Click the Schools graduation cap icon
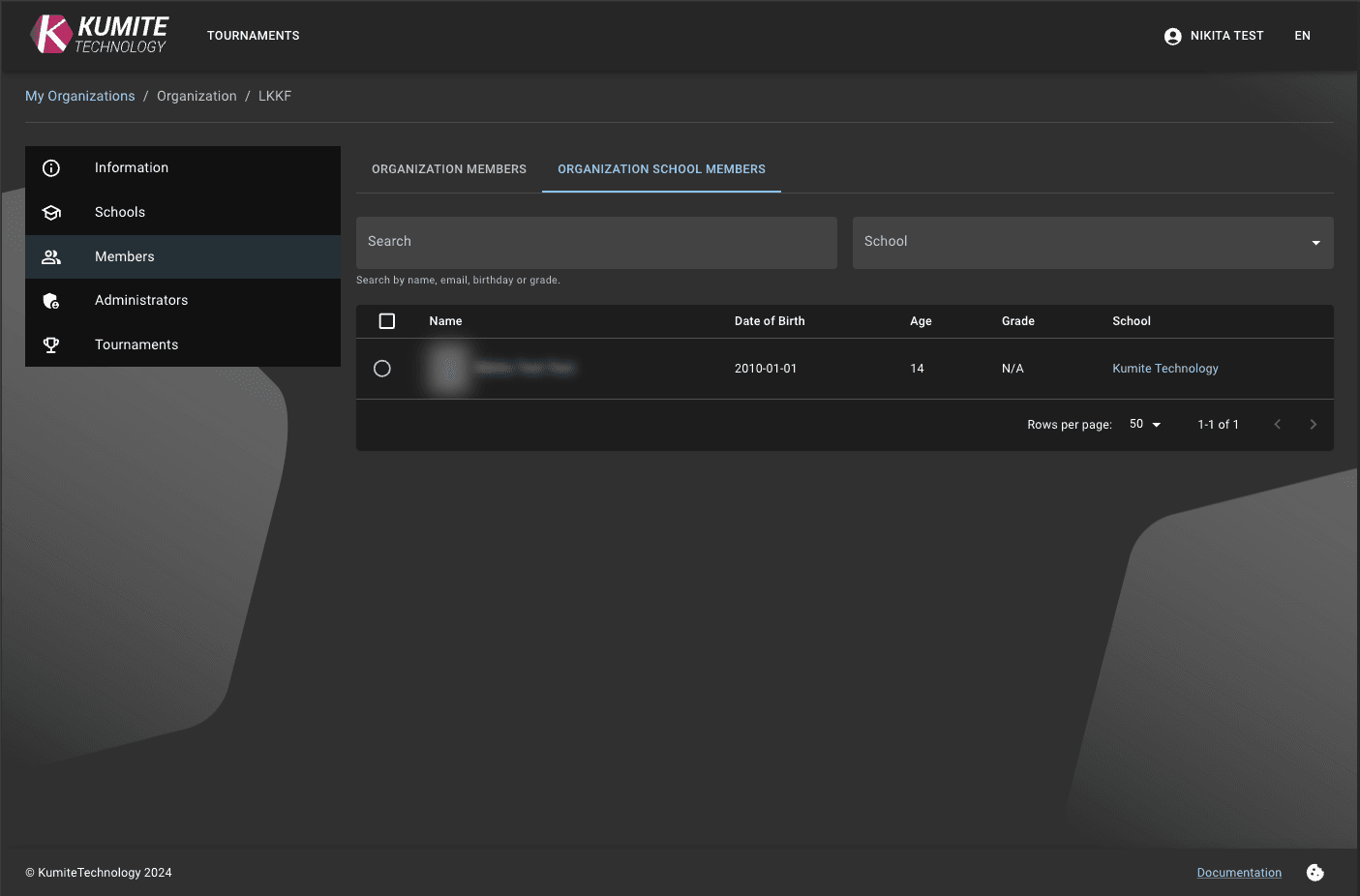 coord(51,213)
